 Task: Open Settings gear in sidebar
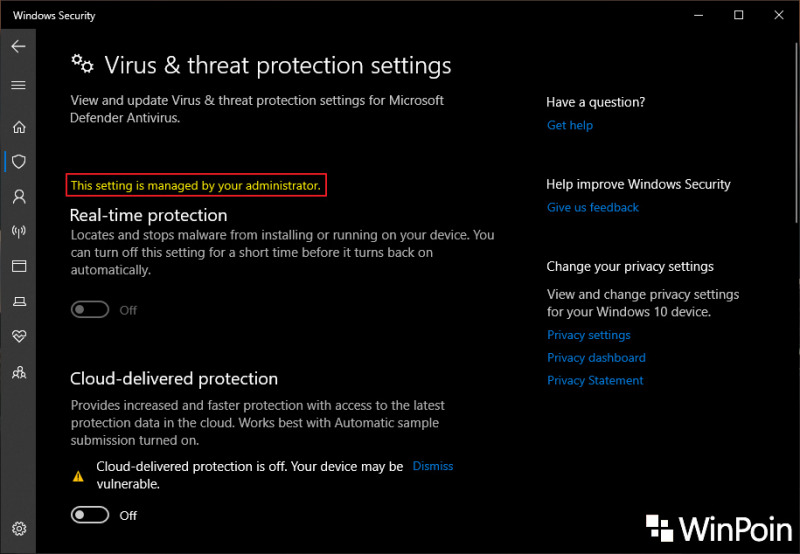[x=19, y=528]
